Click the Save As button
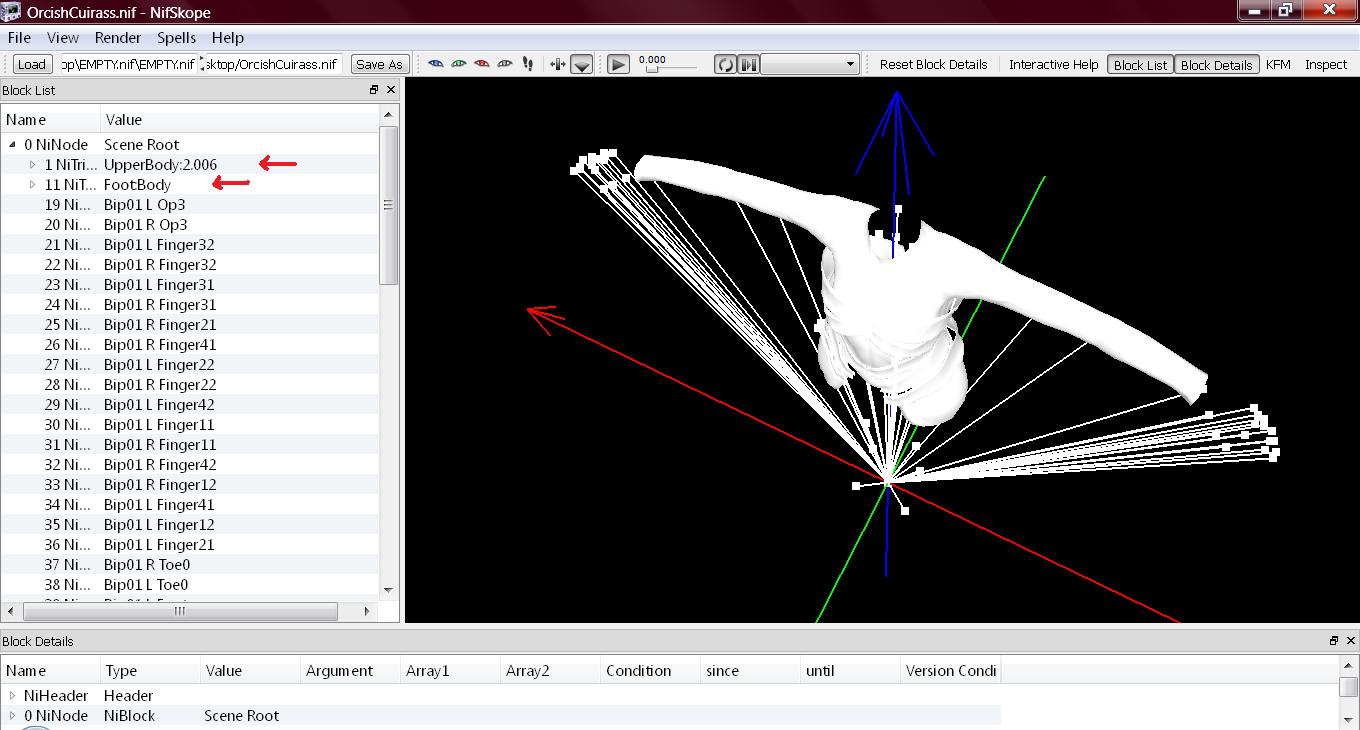This screenshot has height=730, width=1360. click(x=379, y=65)
